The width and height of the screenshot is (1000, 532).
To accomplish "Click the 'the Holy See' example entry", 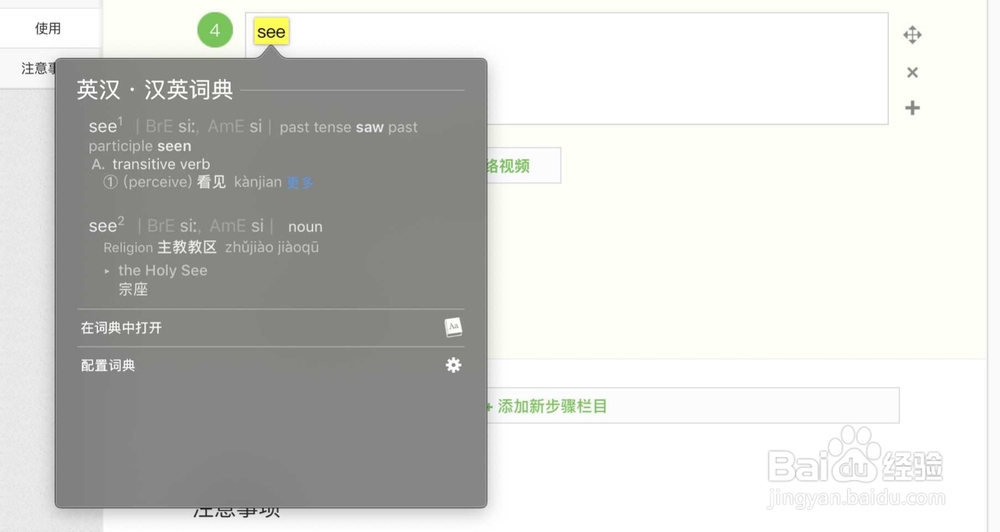I will [163, 270].
